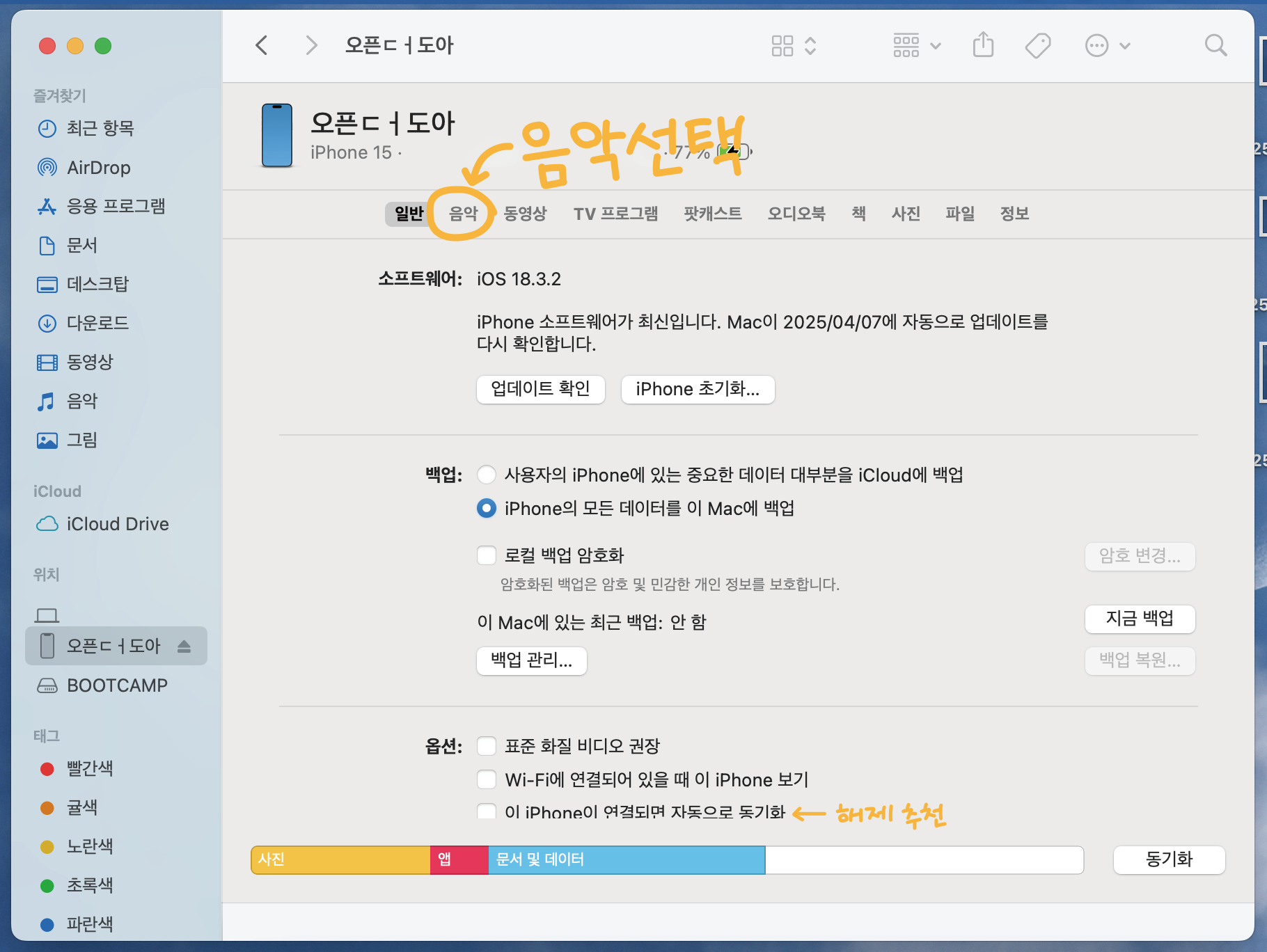Select the Mac laptop location icon
1267x952 pixels.
point(47,615)
